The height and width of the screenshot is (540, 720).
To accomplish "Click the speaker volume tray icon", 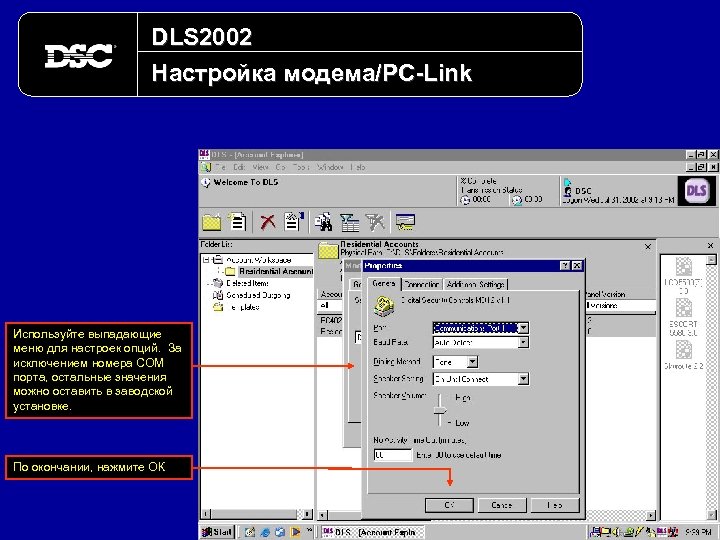I will (617, 532).
